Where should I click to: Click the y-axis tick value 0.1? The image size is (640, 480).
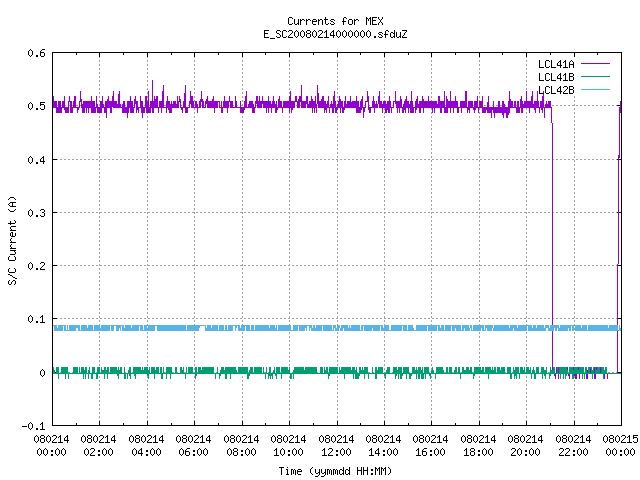tap(36, 319)
